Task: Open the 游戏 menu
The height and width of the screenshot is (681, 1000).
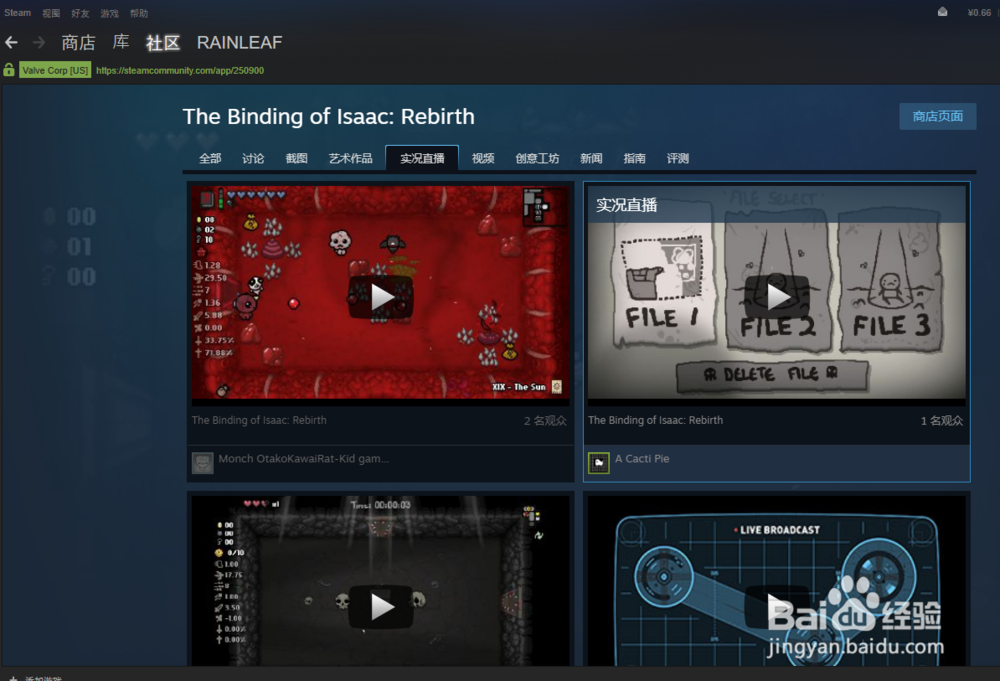Action: point(110,13)
